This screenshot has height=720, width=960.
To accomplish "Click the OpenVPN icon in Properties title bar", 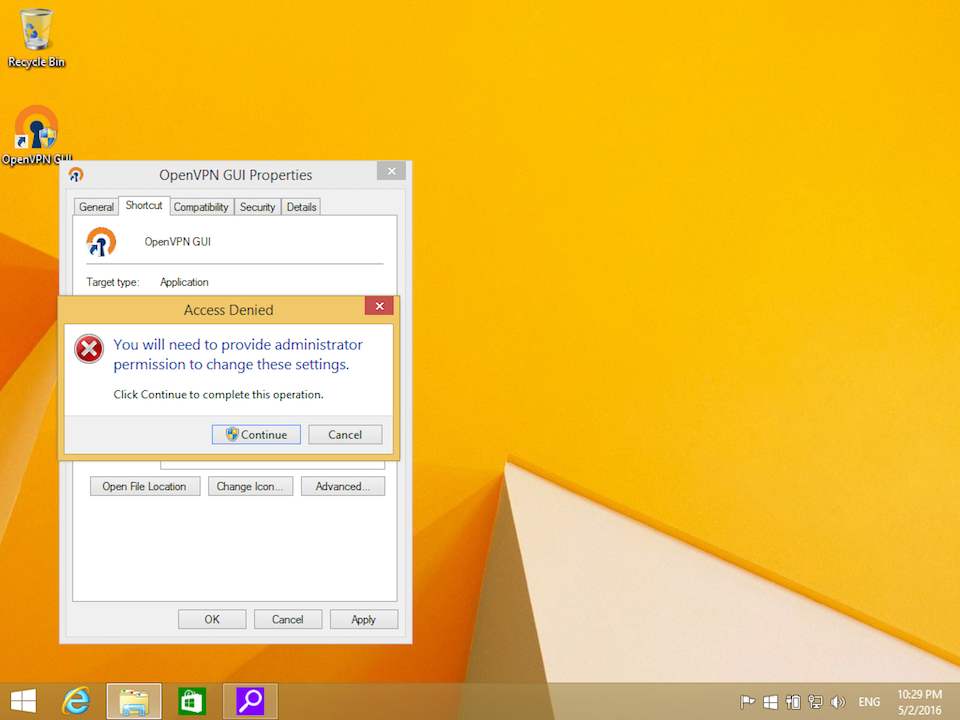I will [76, 175].
